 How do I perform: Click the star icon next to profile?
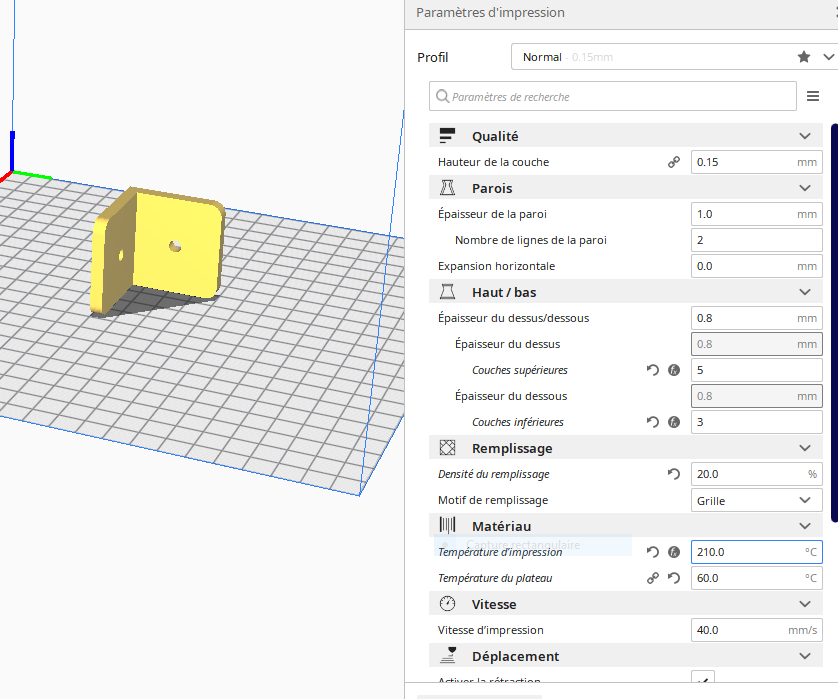(804, 57)
